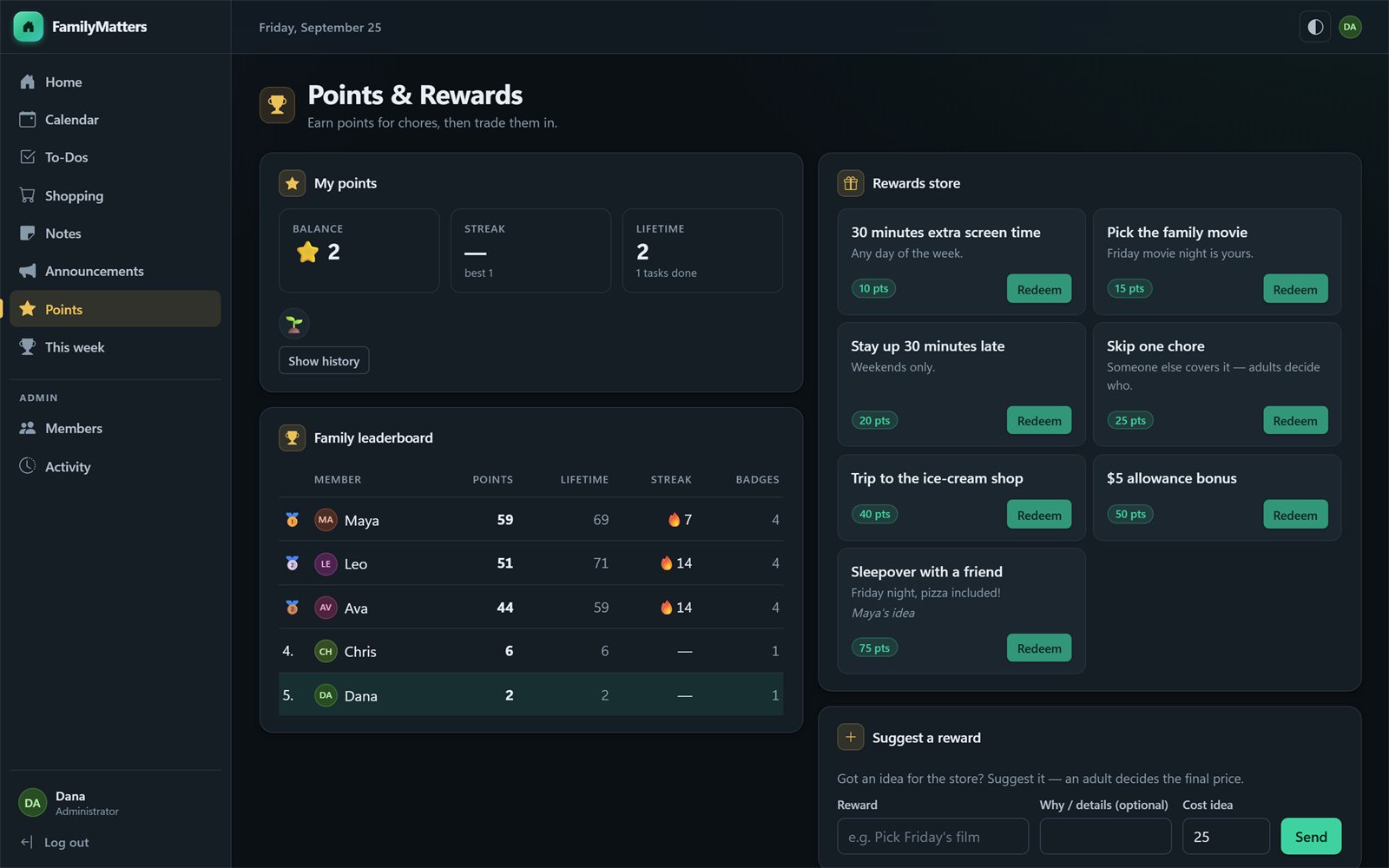Open the Announcements megaphone icon

[x=28, y=271]
